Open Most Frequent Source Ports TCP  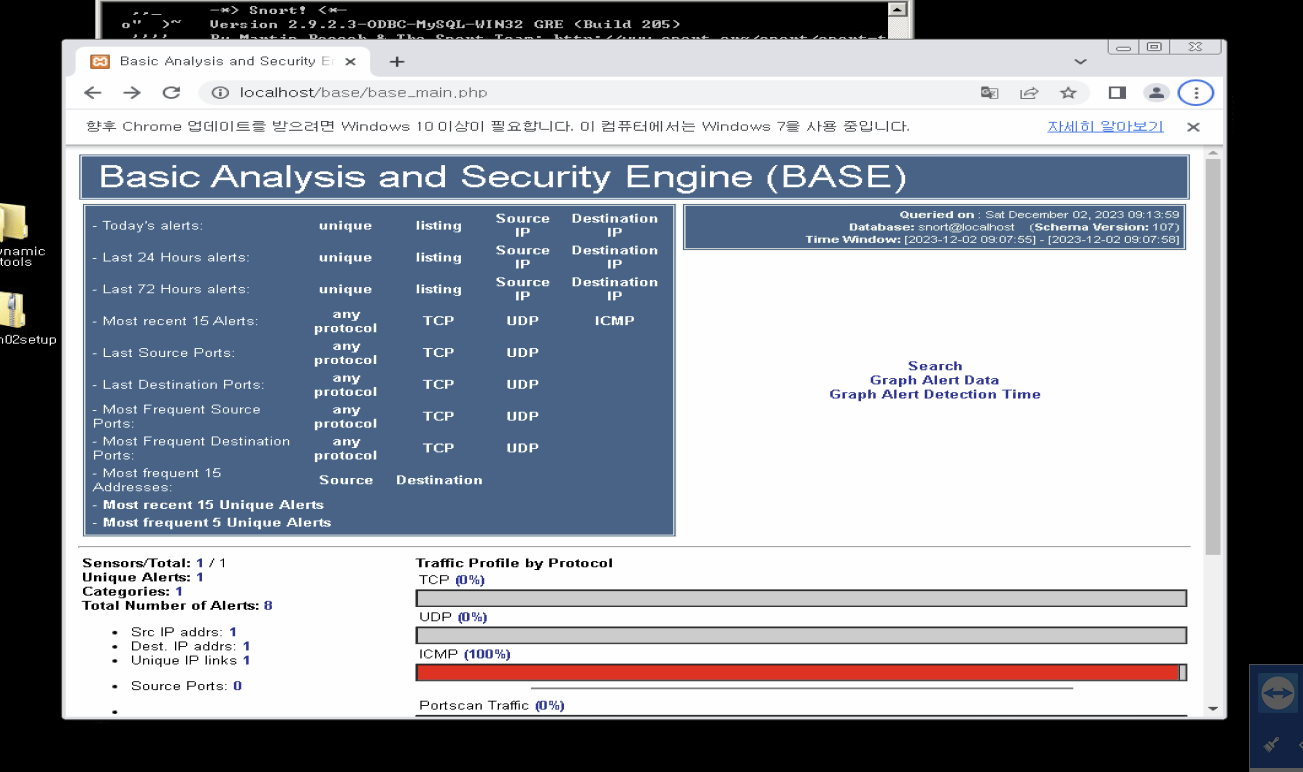pos(438,417)
